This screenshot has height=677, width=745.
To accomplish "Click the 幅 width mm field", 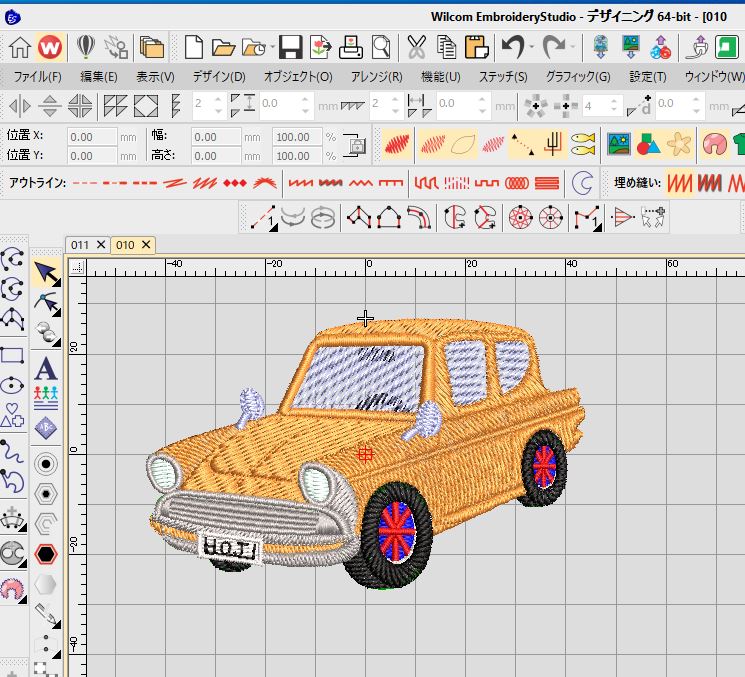I will pyautogui.click(x=216, y=137).
